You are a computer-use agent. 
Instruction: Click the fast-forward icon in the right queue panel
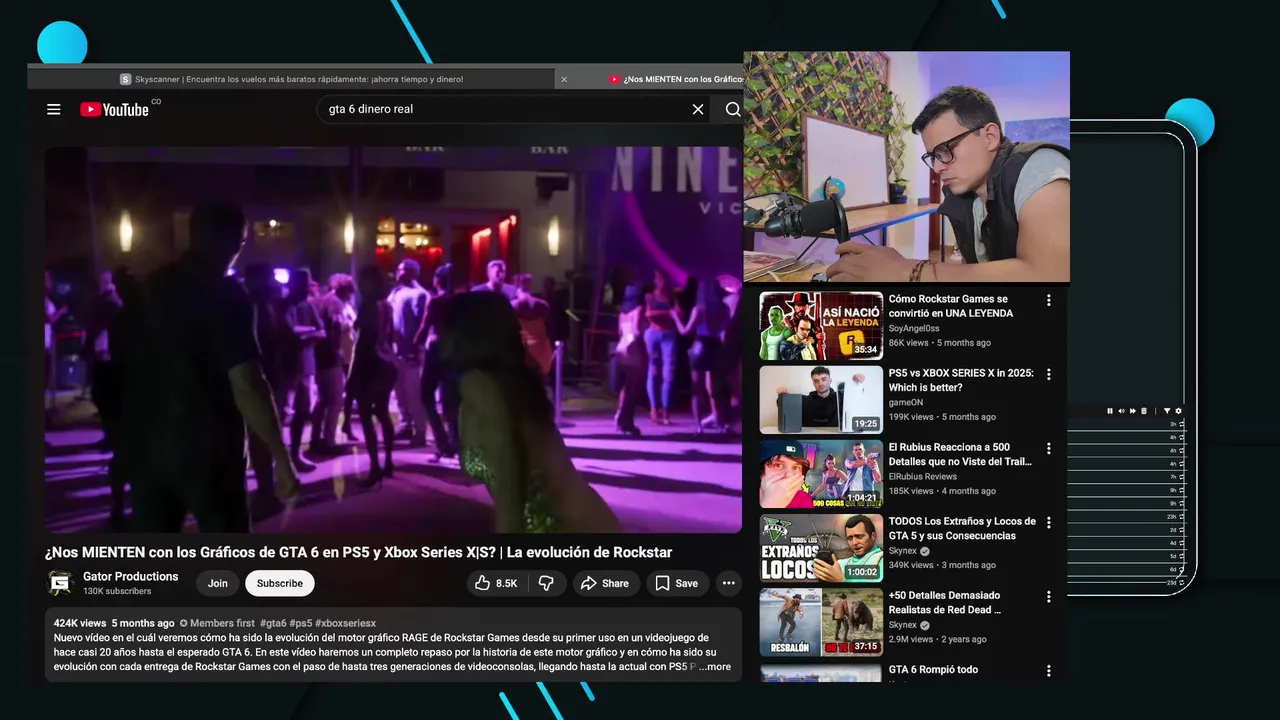pyautogui.click(x=1133, y=411)
